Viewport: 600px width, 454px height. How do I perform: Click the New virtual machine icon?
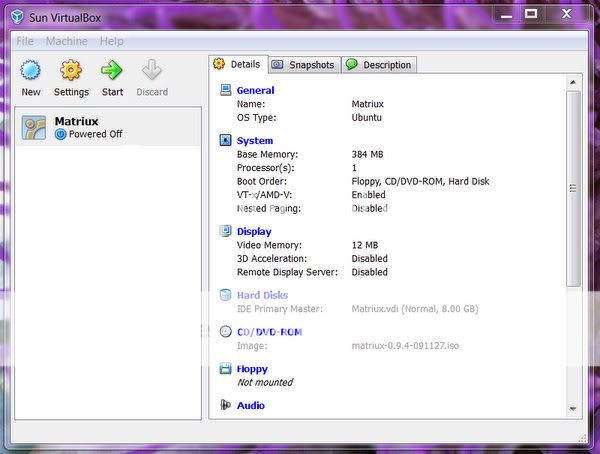coord(30,70)
